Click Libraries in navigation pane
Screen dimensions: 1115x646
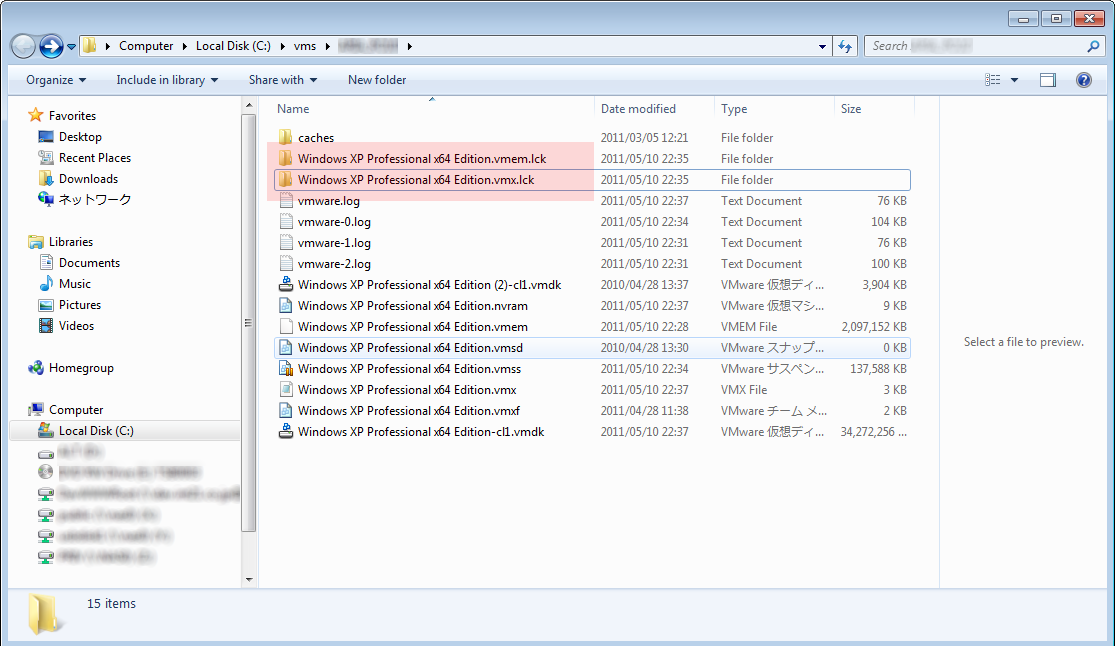70,242
